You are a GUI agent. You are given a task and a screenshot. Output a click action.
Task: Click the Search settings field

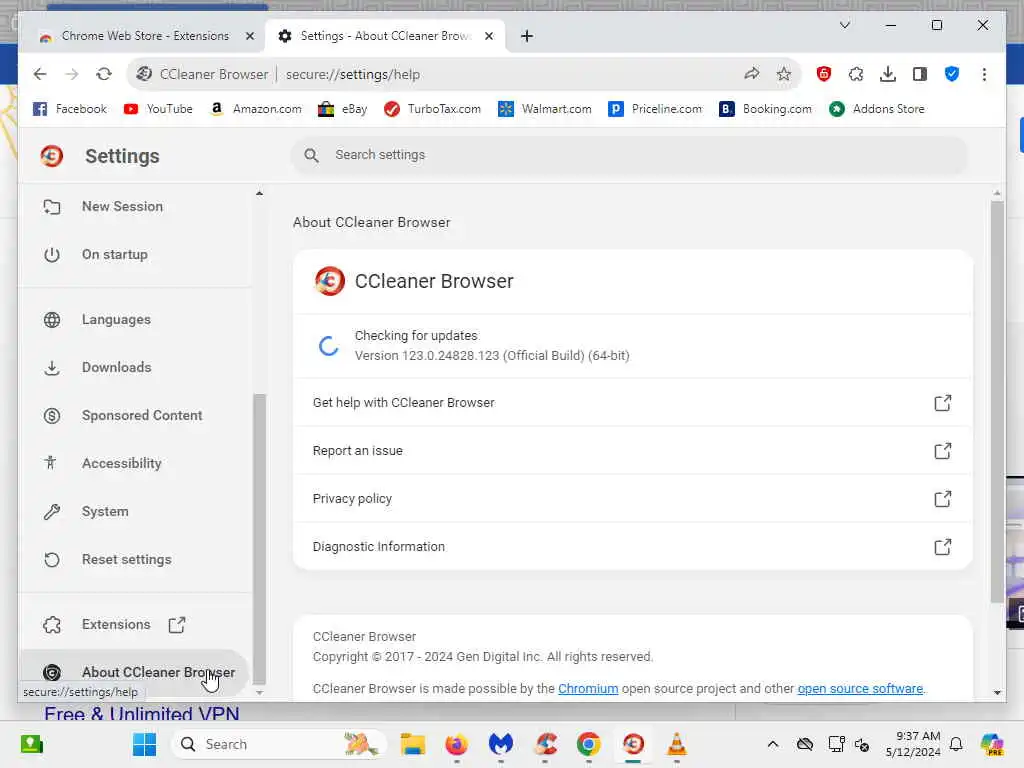pyautogui.click(x=630, y=155)
